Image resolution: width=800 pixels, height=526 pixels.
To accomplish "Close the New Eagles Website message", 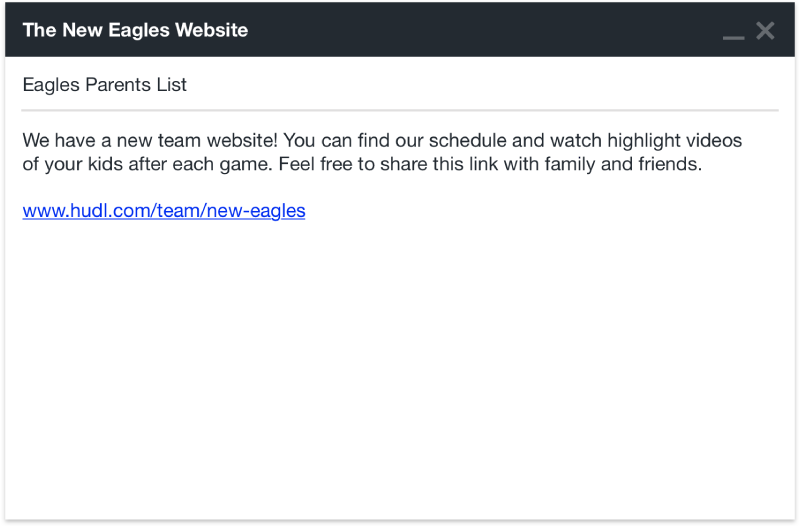I will tap(765, 31).
